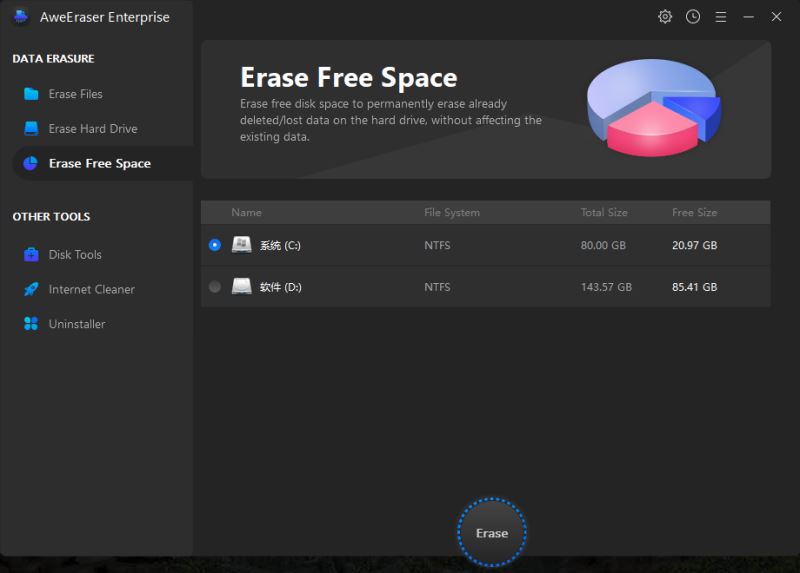The width and height of the screenshot is (800, 573).
Task: Click the AweEraser Enterprise title text
Action: [105, 17]
